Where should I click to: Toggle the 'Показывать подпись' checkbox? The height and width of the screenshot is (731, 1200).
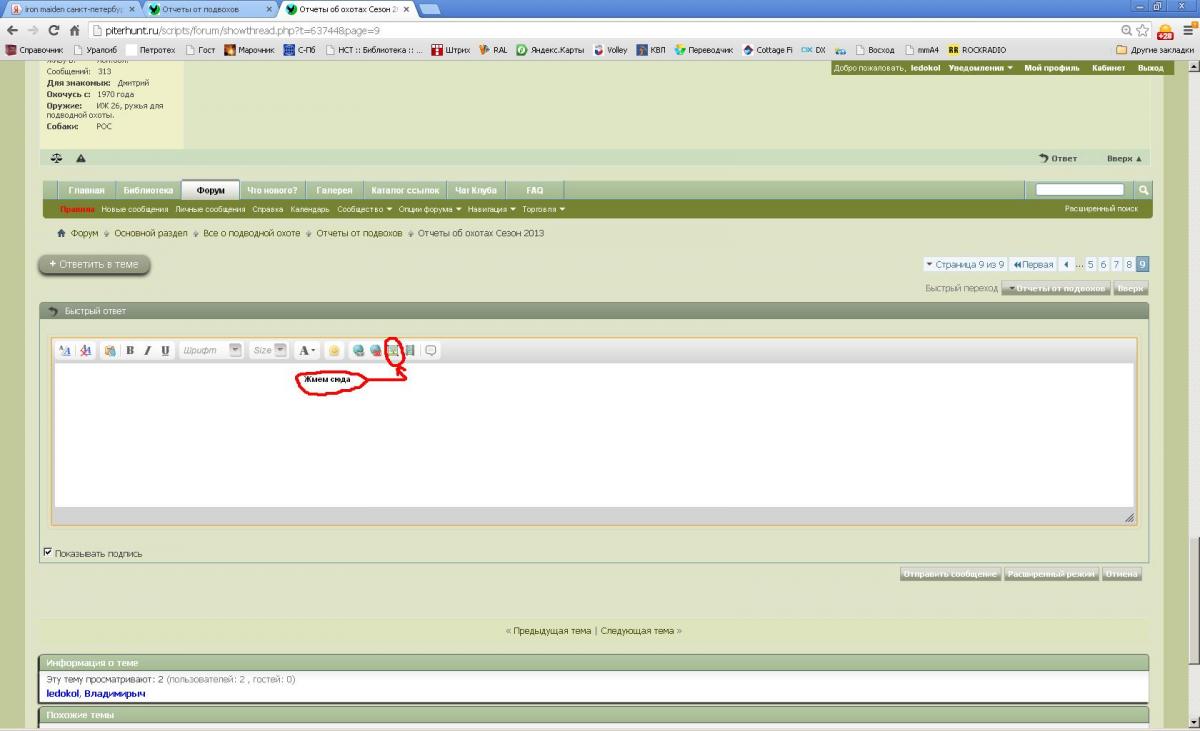coord(48,552)
